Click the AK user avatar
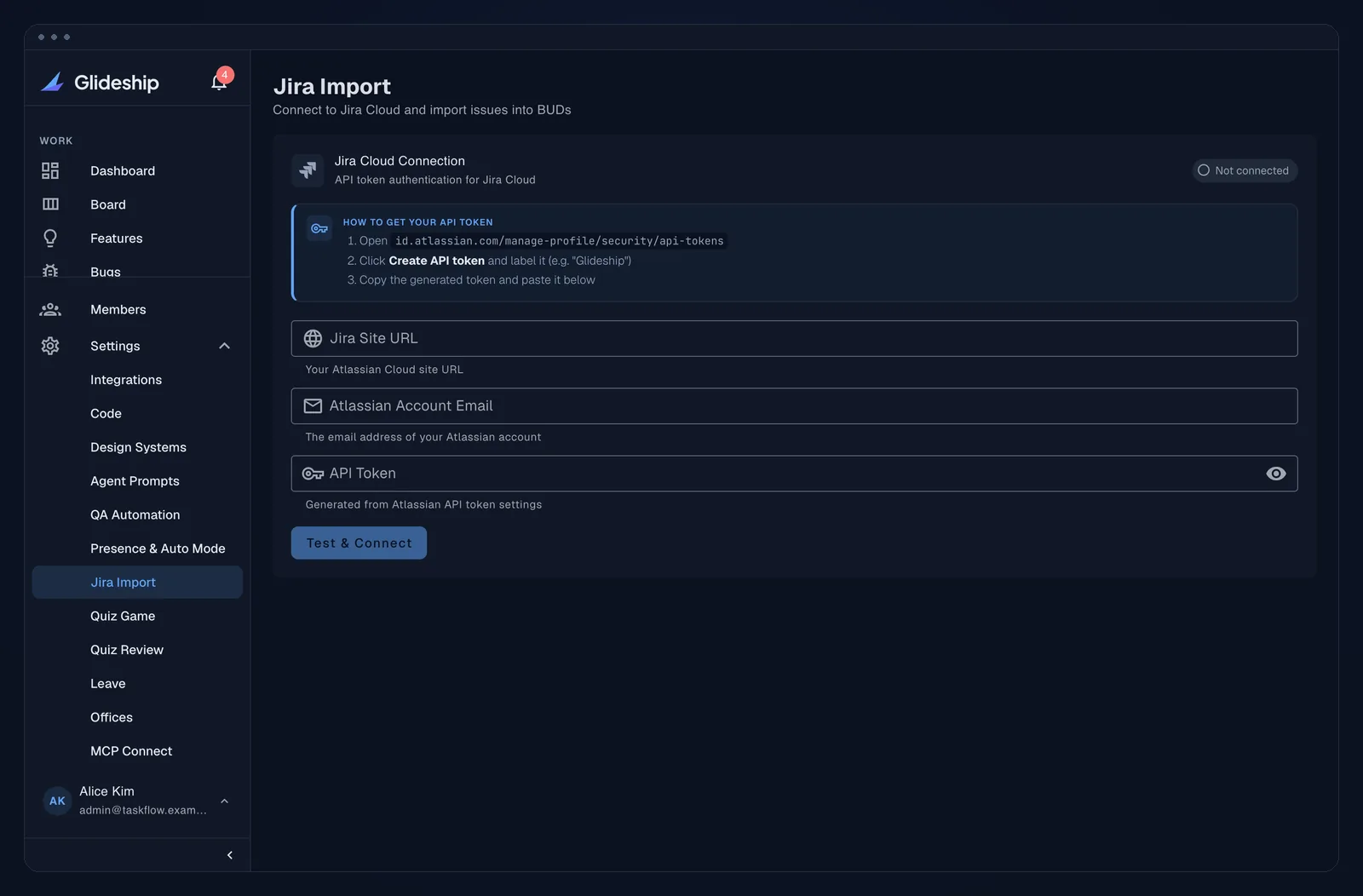 click(x=57, y=801)
